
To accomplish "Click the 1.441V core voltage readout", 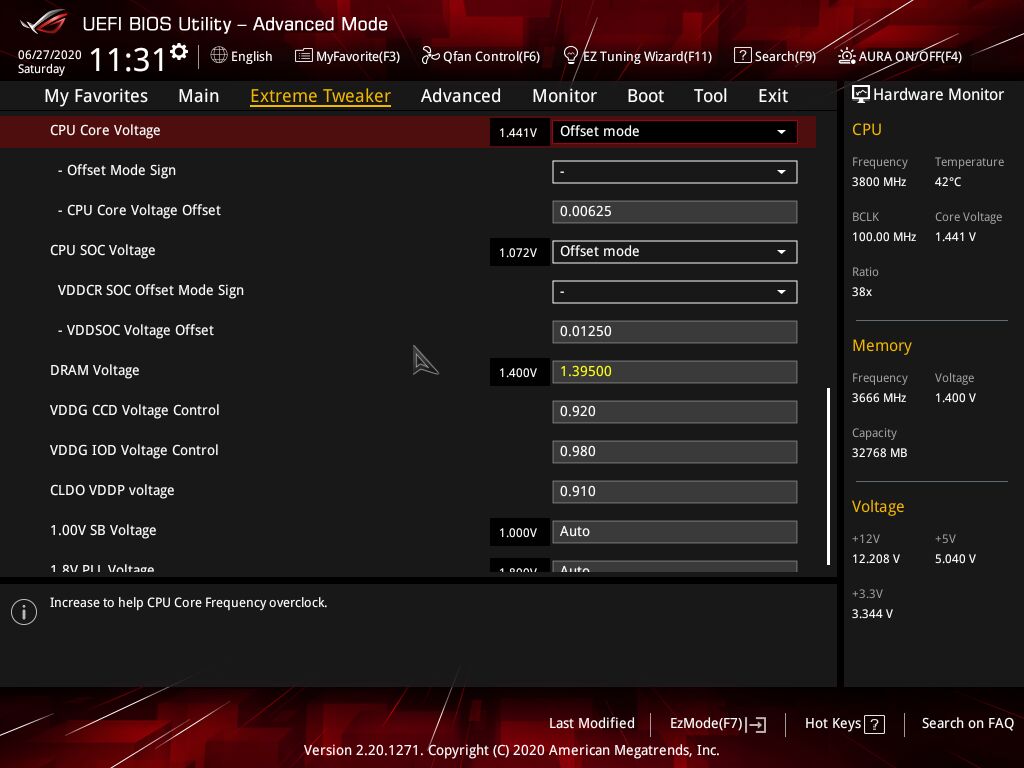I will click(x=519, y=133).
